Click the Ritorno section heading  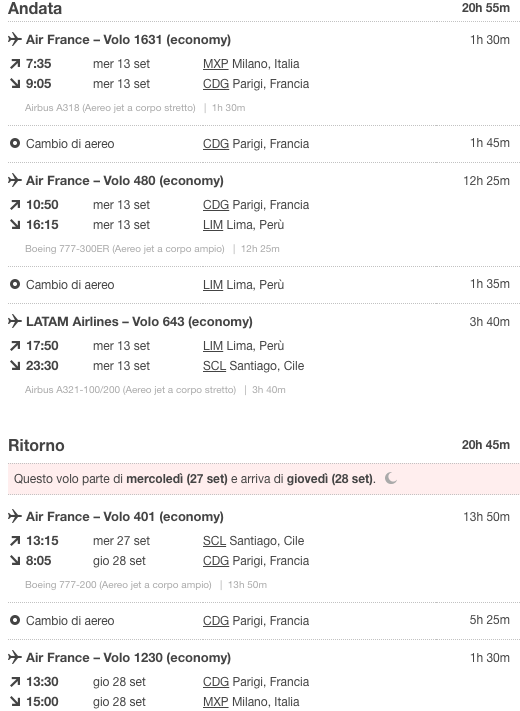[36, 445]
